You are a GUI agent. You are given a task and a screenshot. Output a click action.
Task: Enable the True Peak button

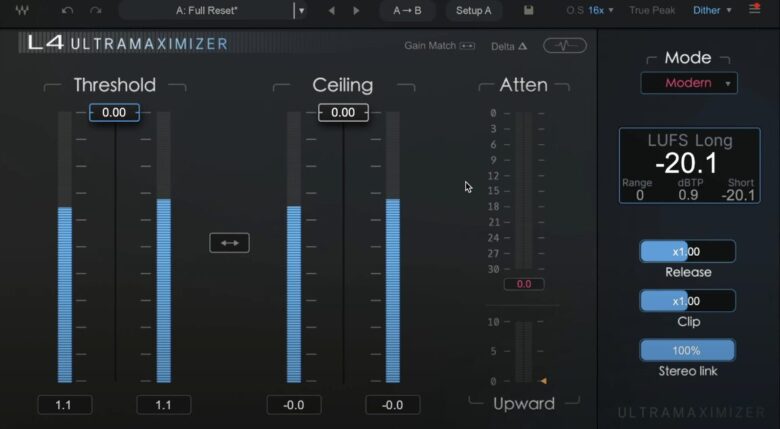[x=651, y=10]
